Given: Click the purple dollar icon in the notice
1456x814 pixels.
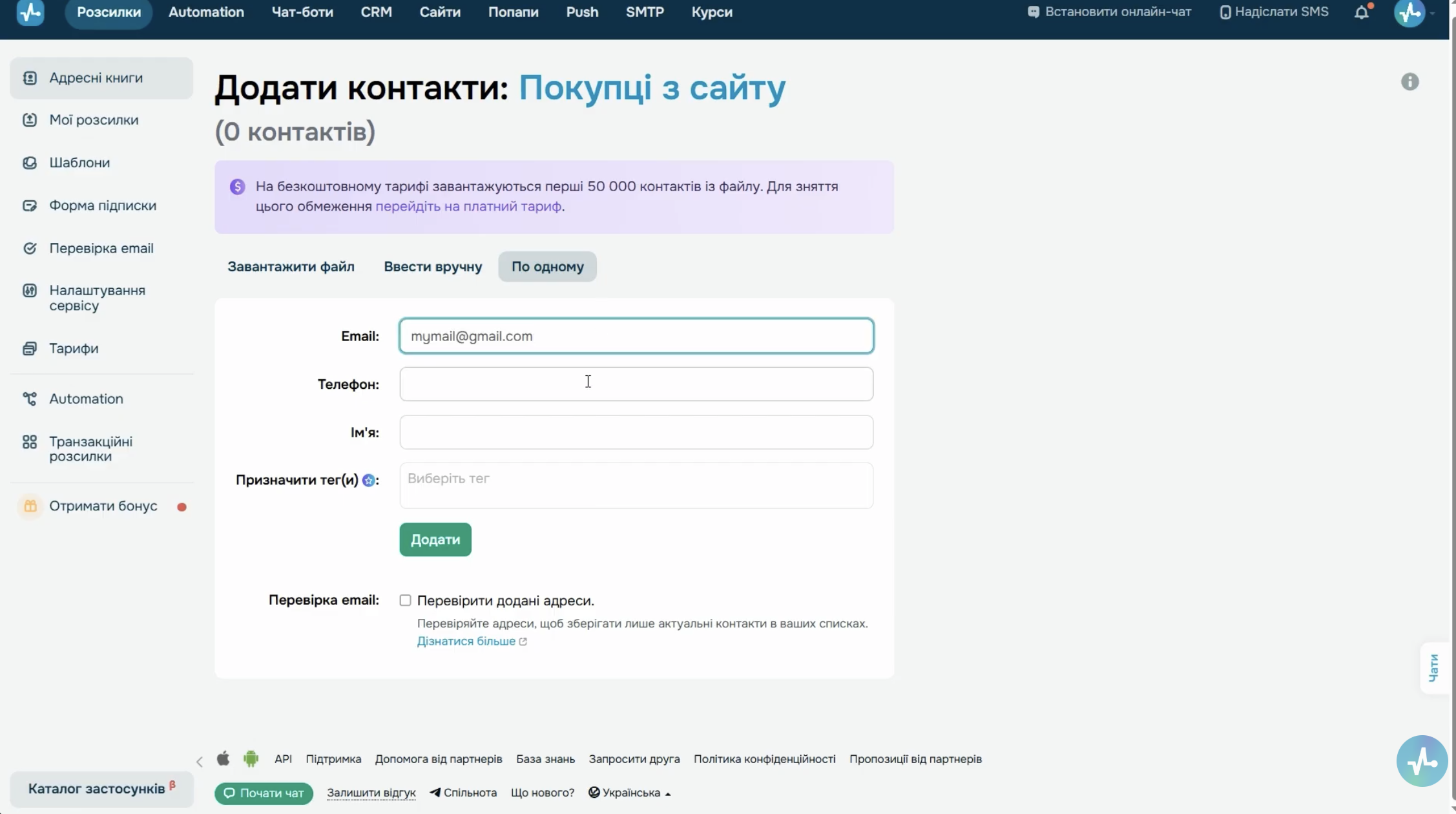Looking at the screenshot, I should tap(237, 187).
